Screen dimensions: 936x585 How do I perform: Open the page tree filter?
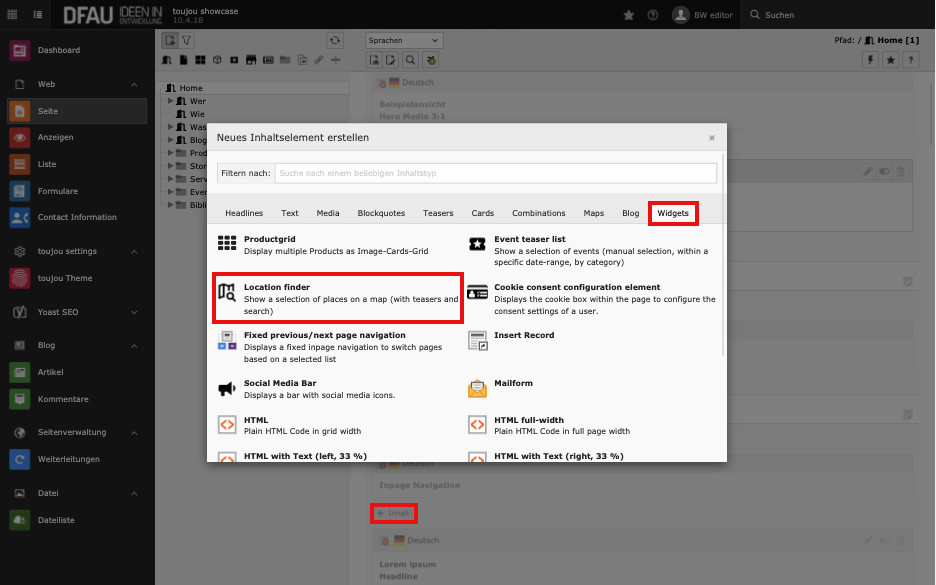click(187, 40)
